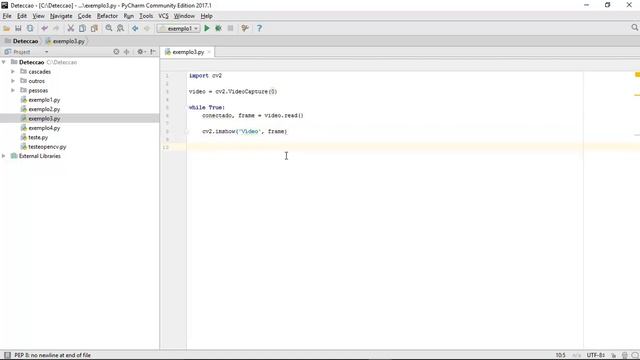Open the Run menu
The image size is (640, 360).
[x=129, y=16]
